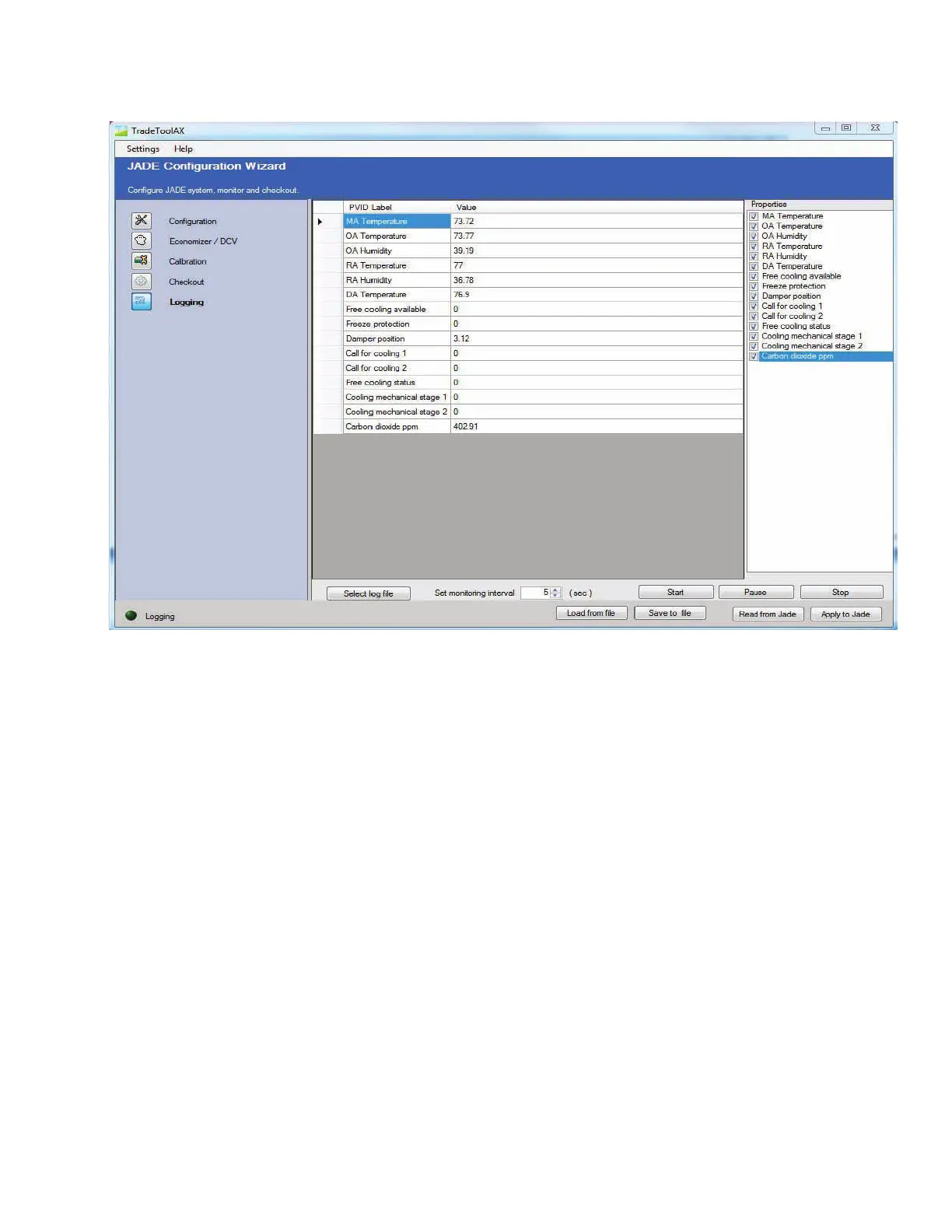The image size is (952, 1232).
Task: Toggle RA Temperature property checkbox
Action: [x=754, y=247]
